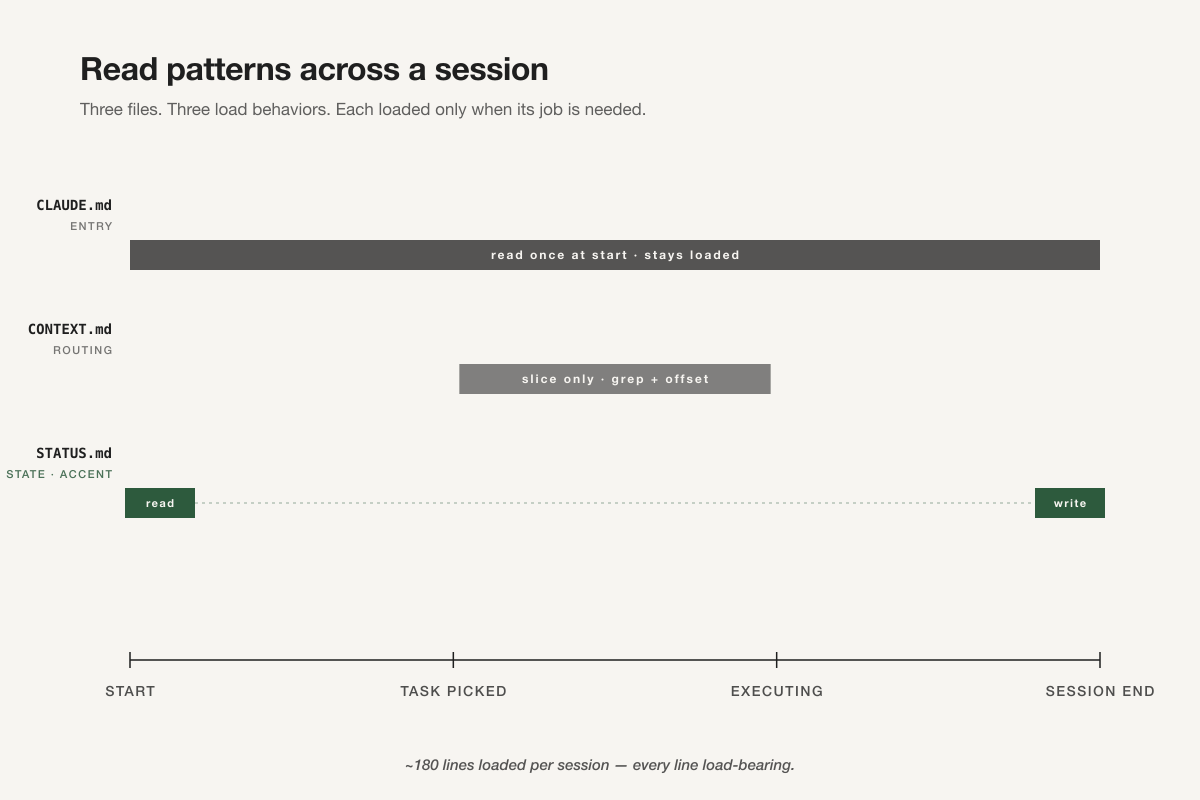Click the 'STATE · ACCENT' sublabel

[60, 475]
